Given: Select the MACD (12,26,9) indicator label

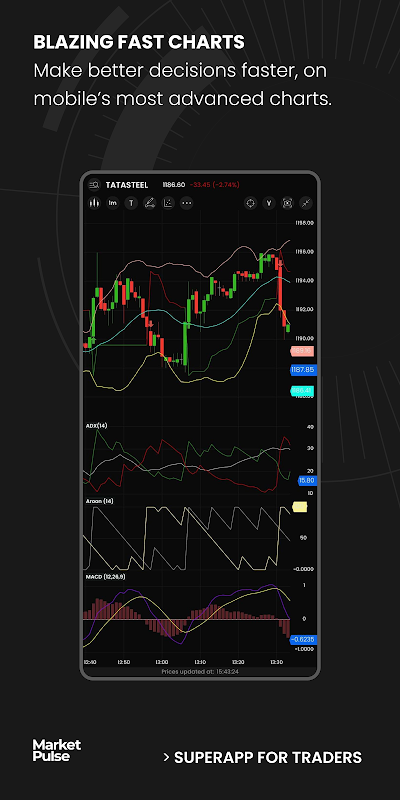Looking at the screenshot, I should 105,577.
